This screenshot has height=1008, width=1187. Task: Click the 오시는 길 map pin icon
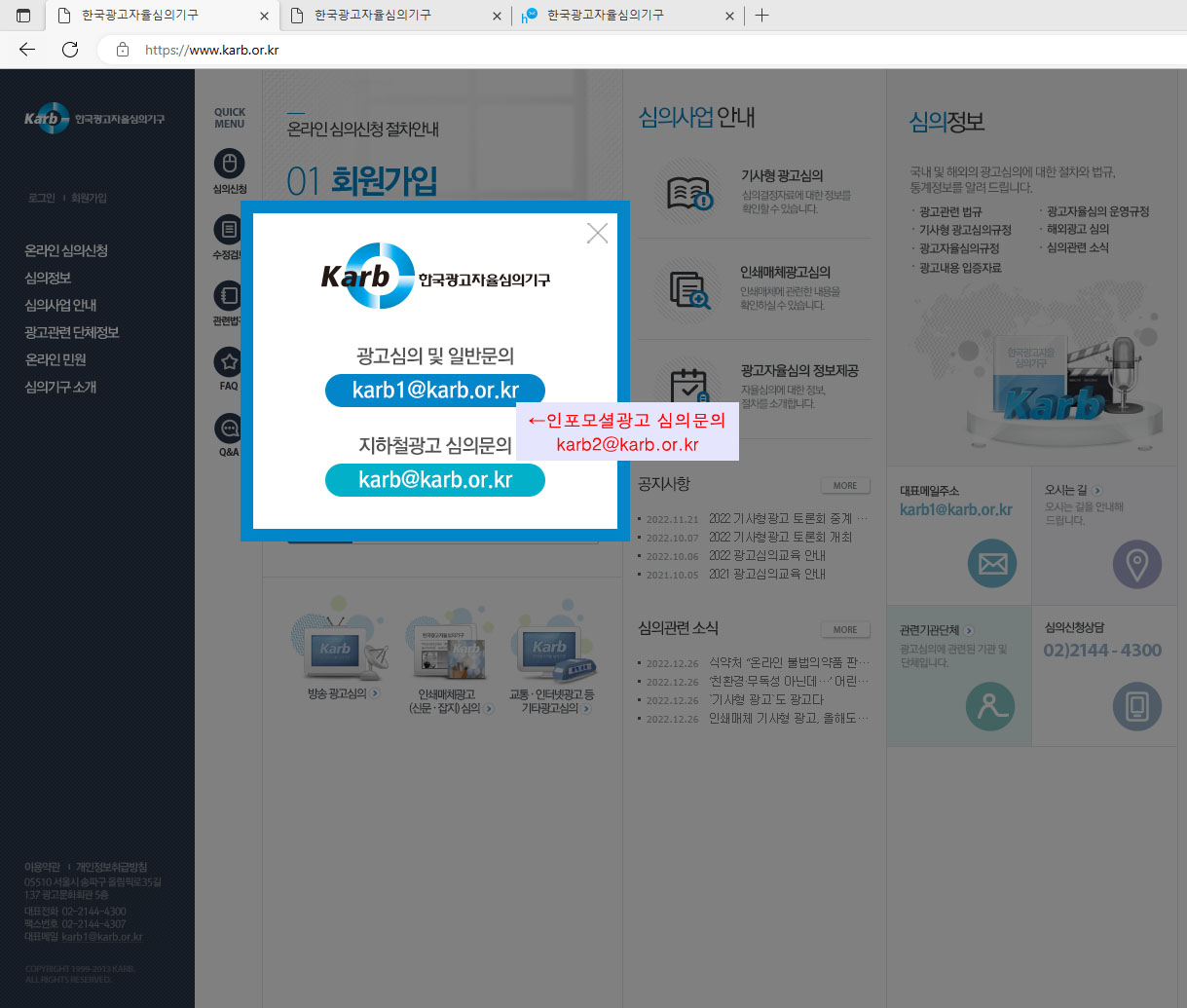[x=1136, y=564]
